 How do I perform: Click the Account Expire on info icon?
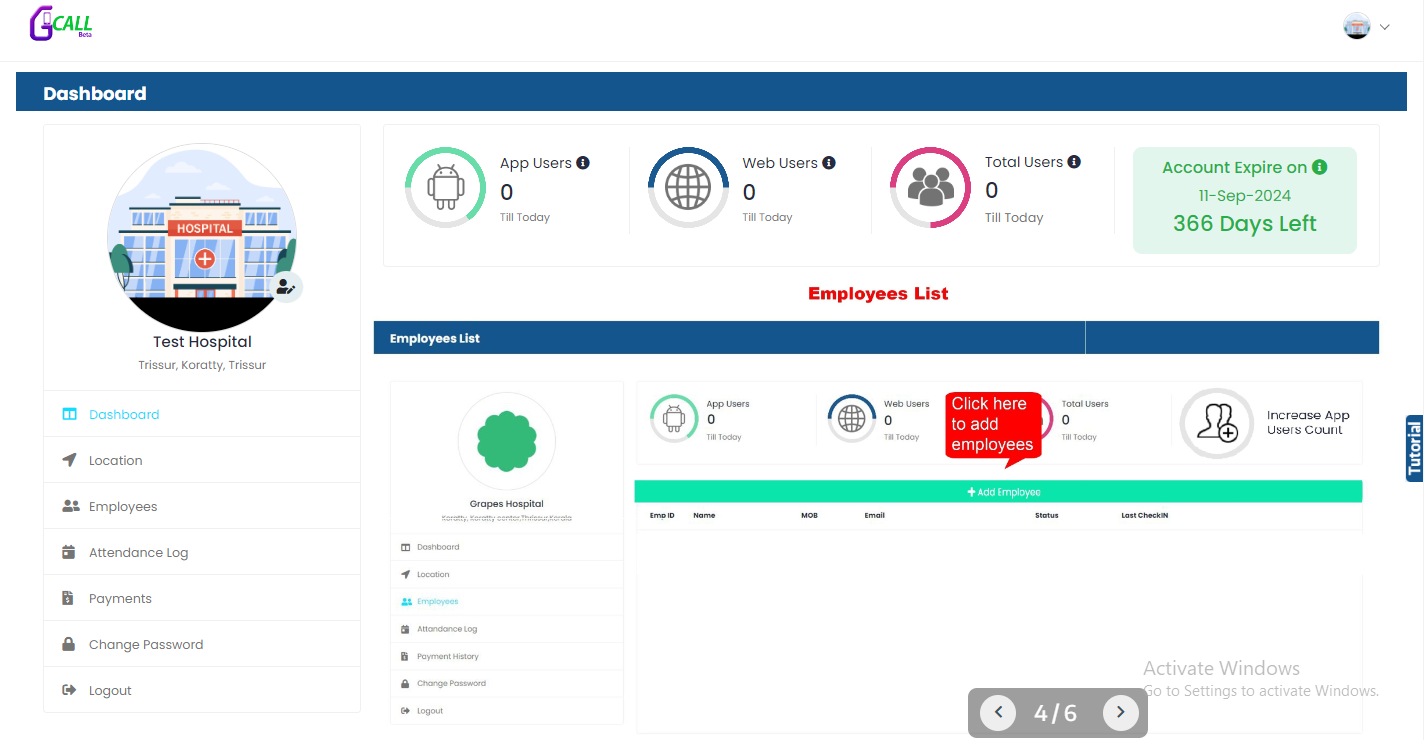tap(1319, 167)
